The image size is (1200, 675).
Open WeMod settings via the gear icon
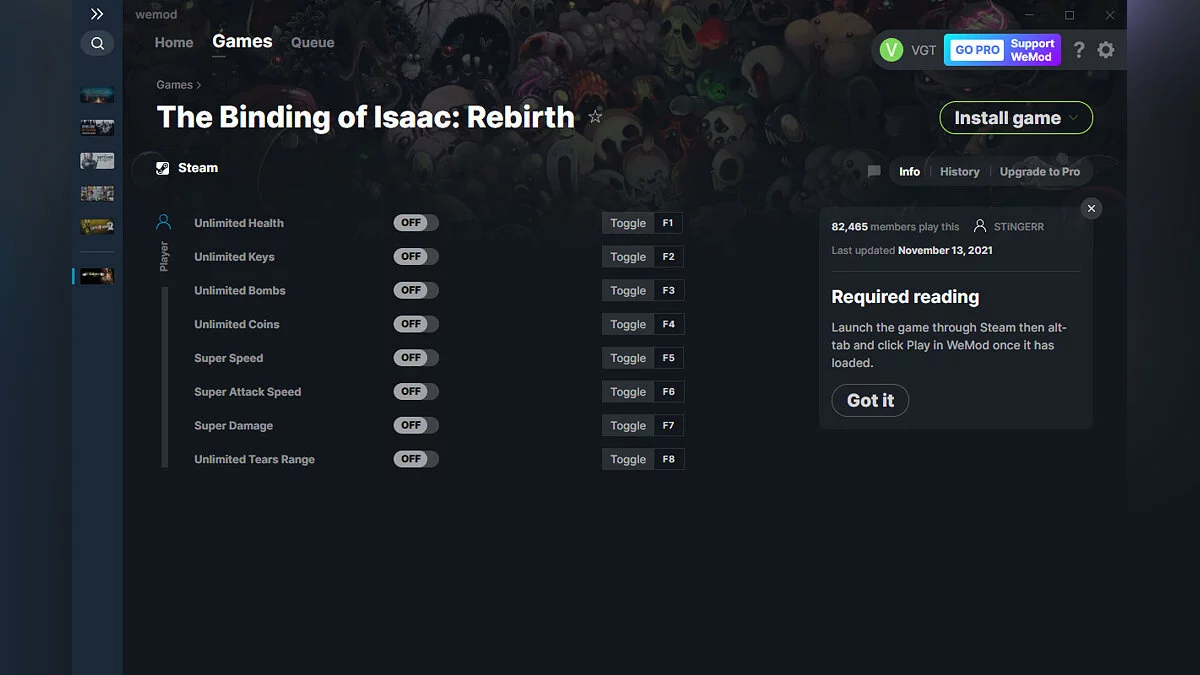[1106, 49]
